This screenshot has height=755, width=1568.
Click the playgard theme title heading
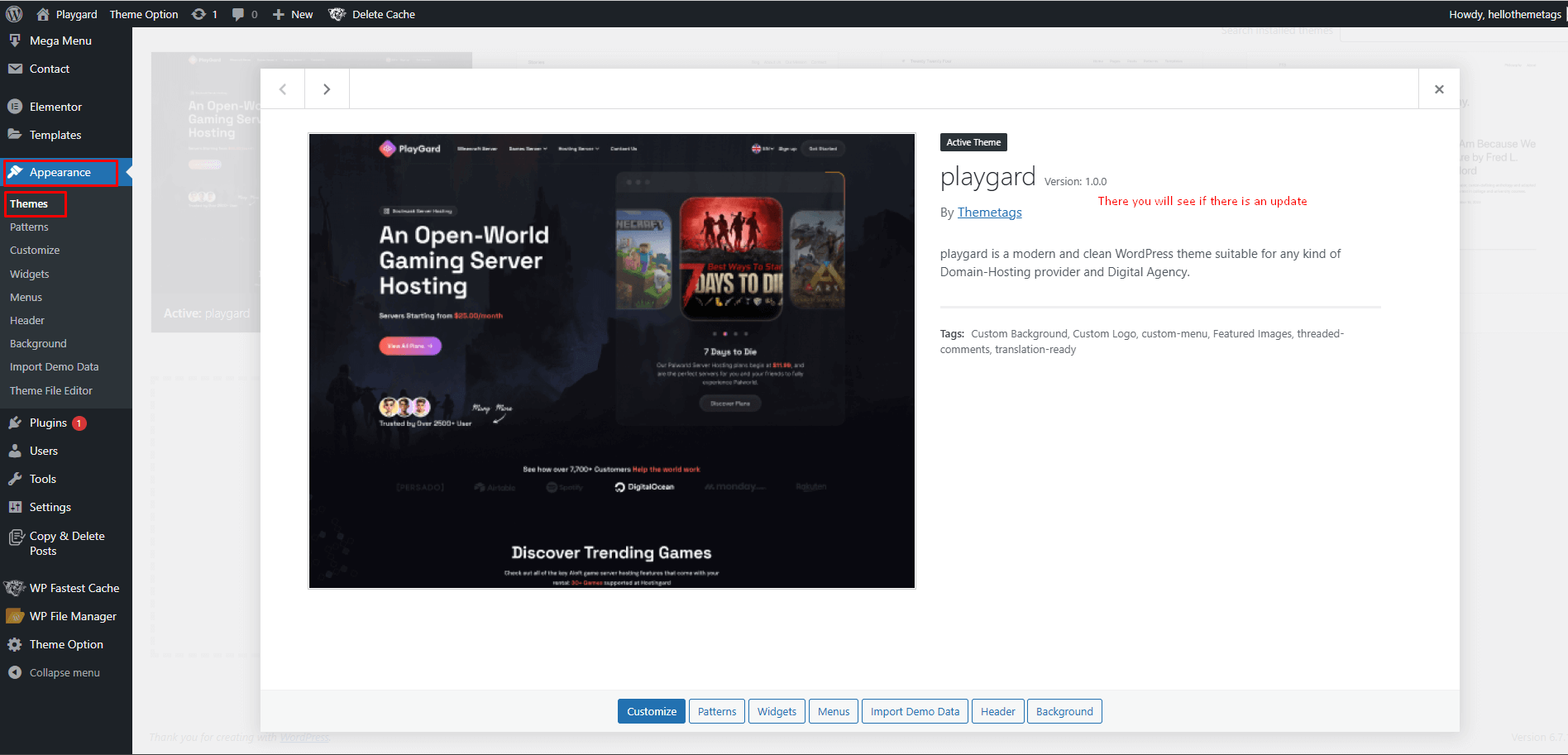click(987, 177)
